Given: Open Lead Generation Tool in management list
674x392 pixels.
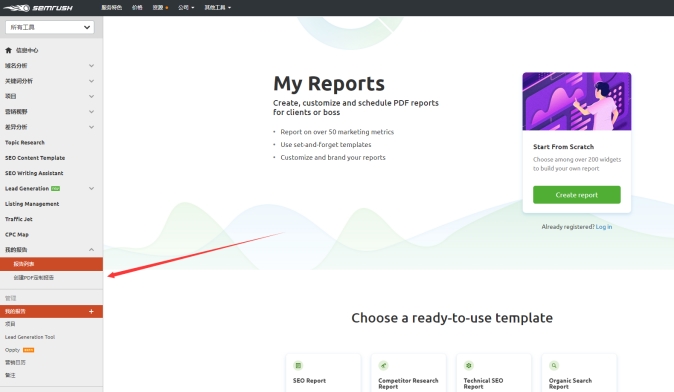Looking at the screenshot, I should tap(30, 337).
